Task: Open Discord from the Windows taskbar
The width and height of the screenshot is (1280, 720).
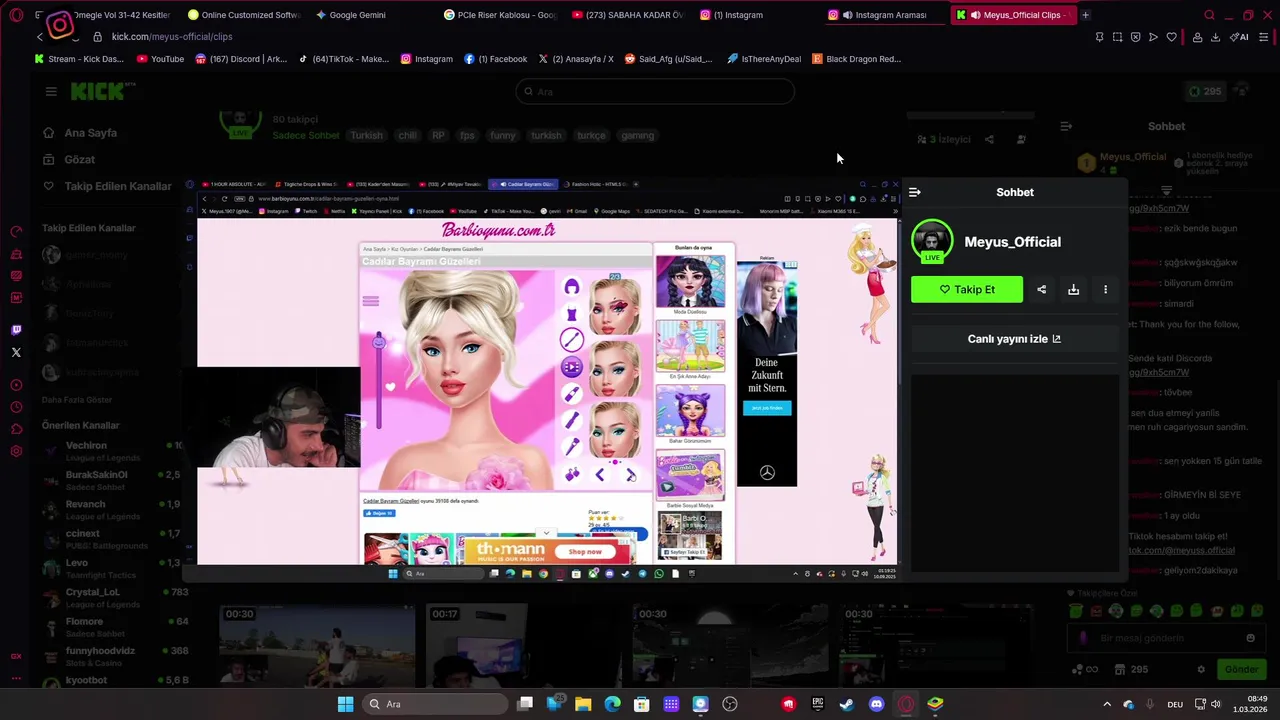Action: point(876,704)
